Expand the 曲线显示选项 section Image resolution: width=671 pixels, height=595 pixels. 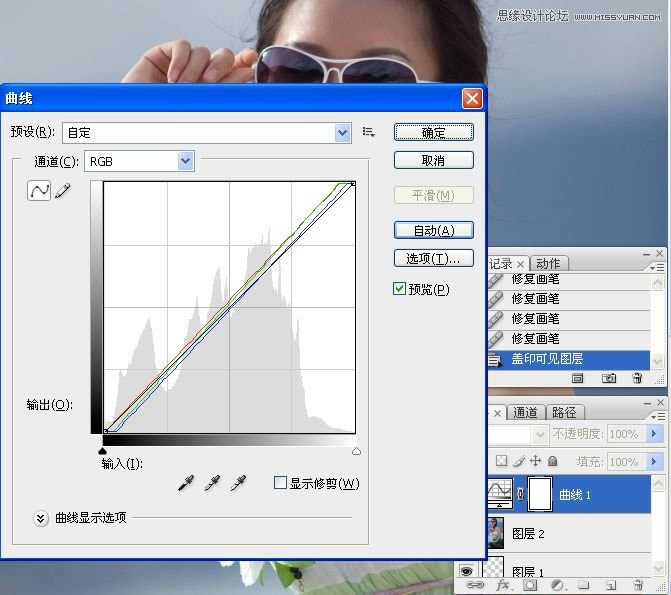click(41, 518)
